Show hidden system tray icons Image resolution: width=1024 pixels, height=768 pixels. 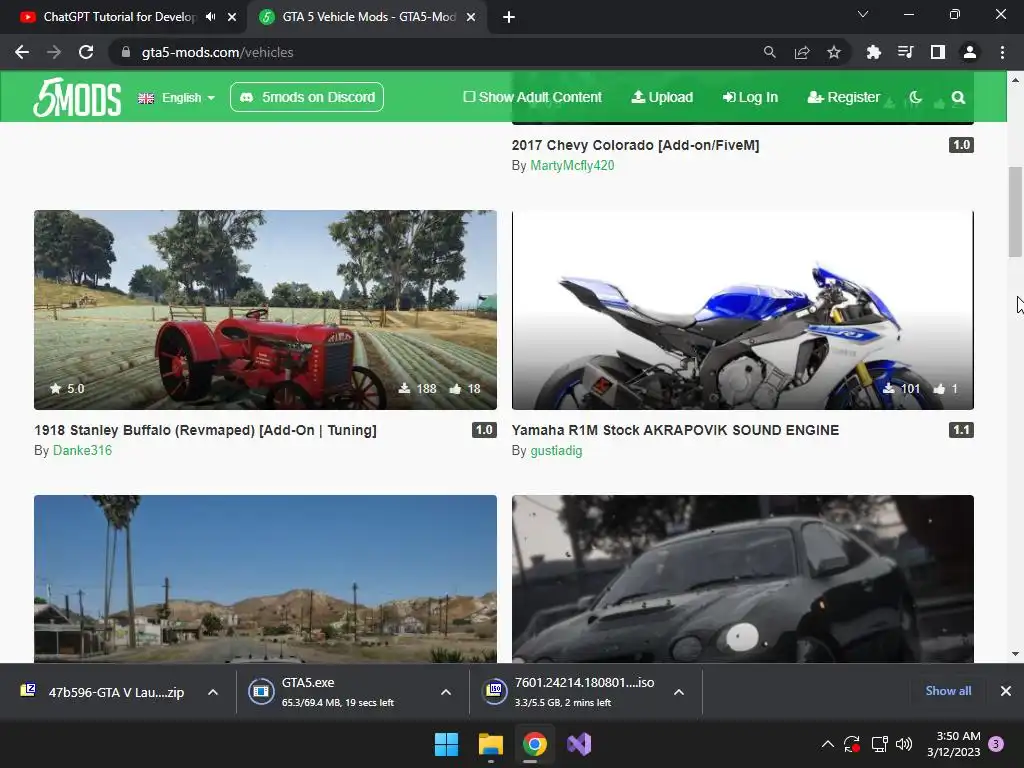point(827,744)
